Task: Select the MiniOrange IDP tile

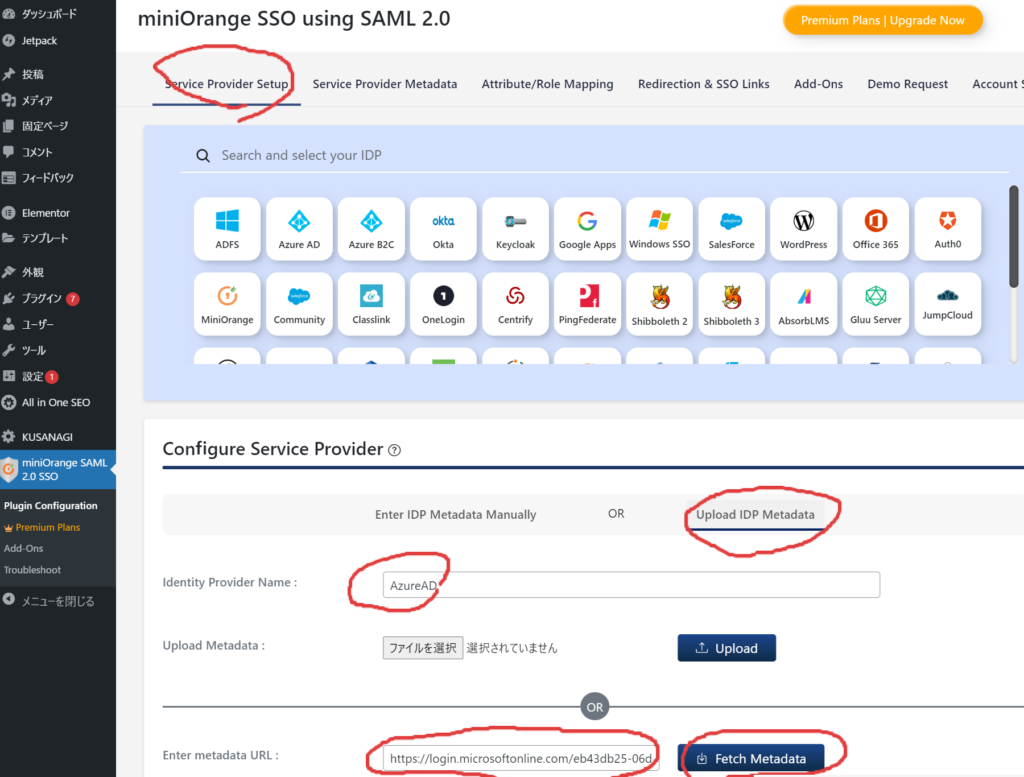Action: coord(227,304)
